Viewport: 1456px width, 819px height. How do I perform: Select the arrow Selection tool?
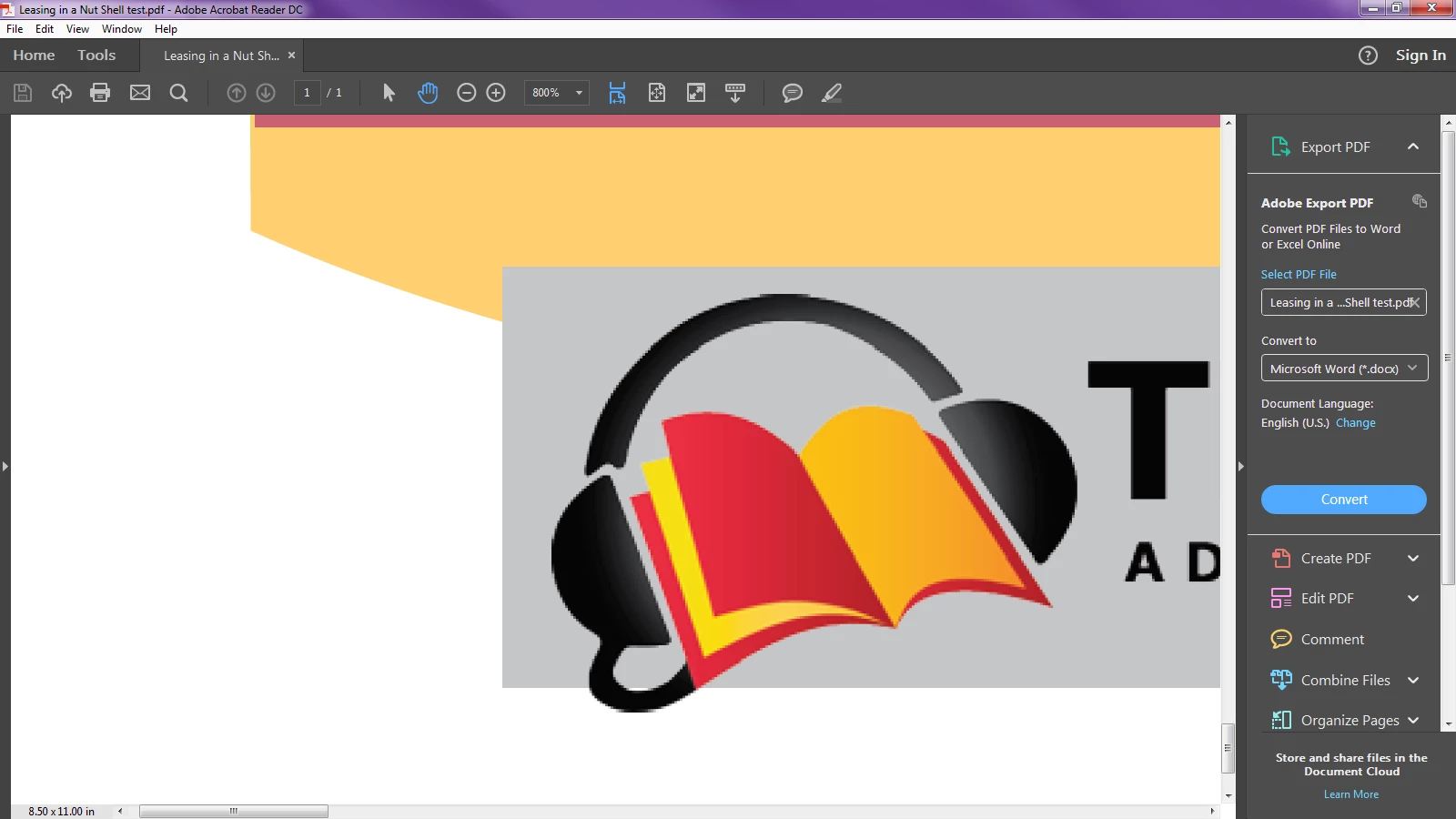(389, 93)
